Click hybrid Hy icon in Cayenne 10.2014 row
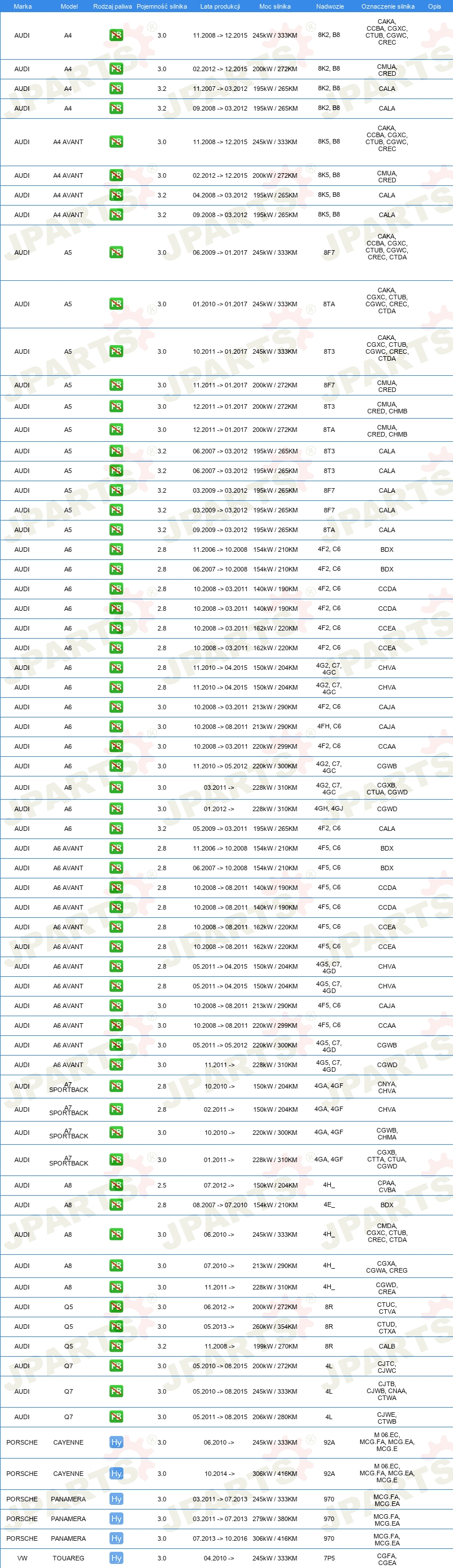The width and height of the screenshot is (453, 1568). click(116, 1474)
